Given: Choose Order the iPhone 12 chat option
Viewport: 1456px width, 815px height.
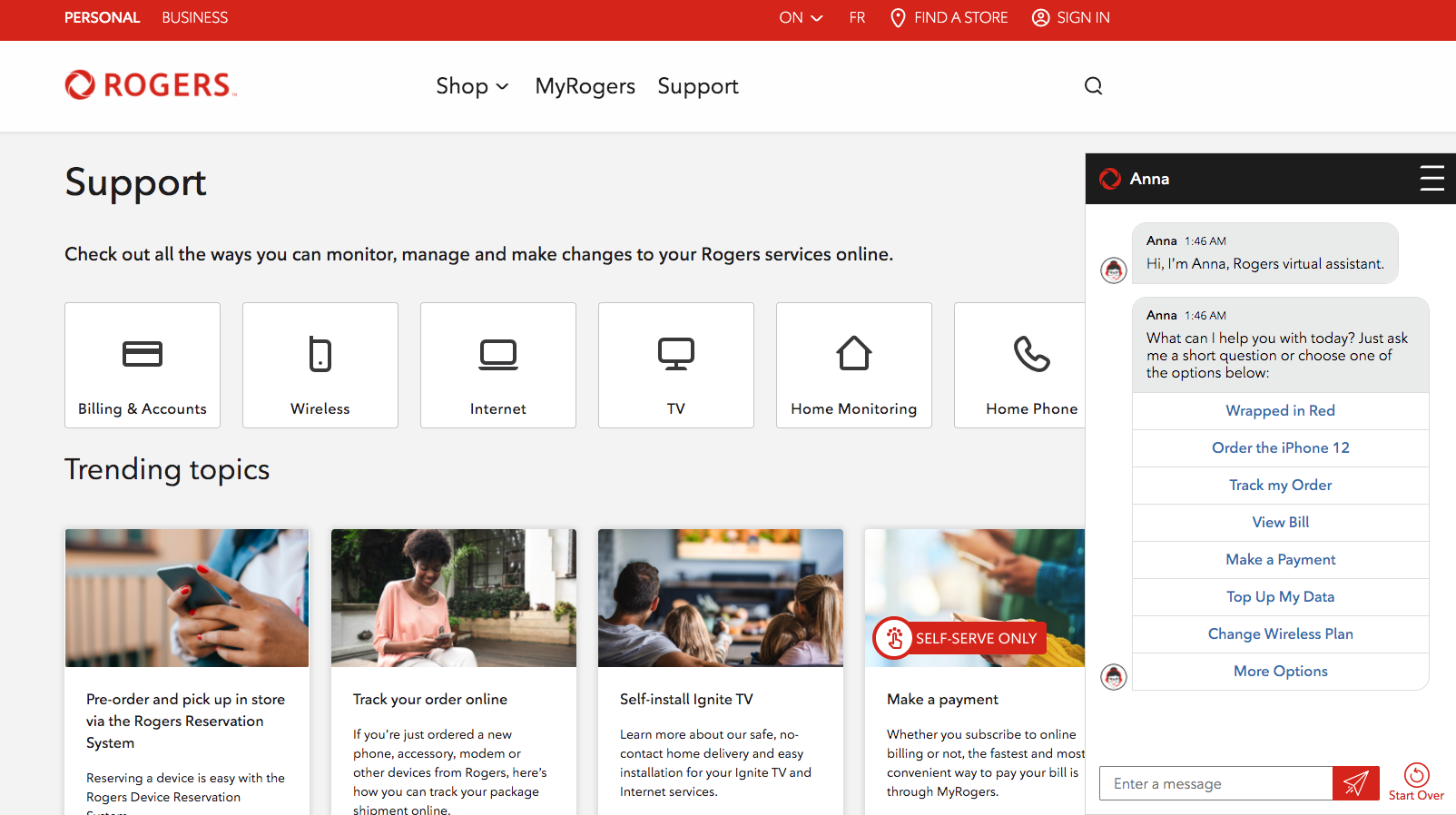Looking at the screenshot, I should click(x=1280, y=447).
